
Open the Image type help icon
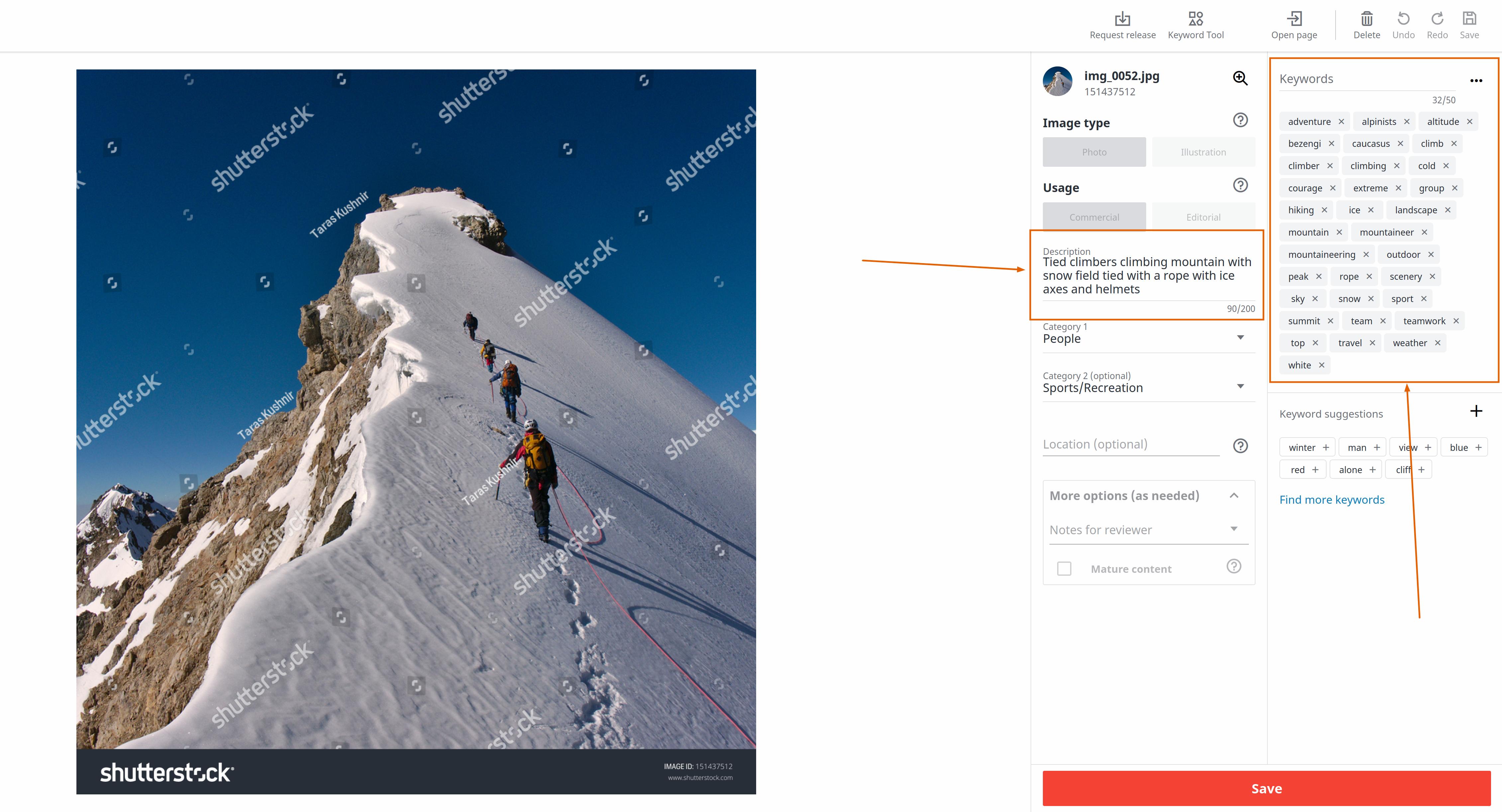point(1240,120)
